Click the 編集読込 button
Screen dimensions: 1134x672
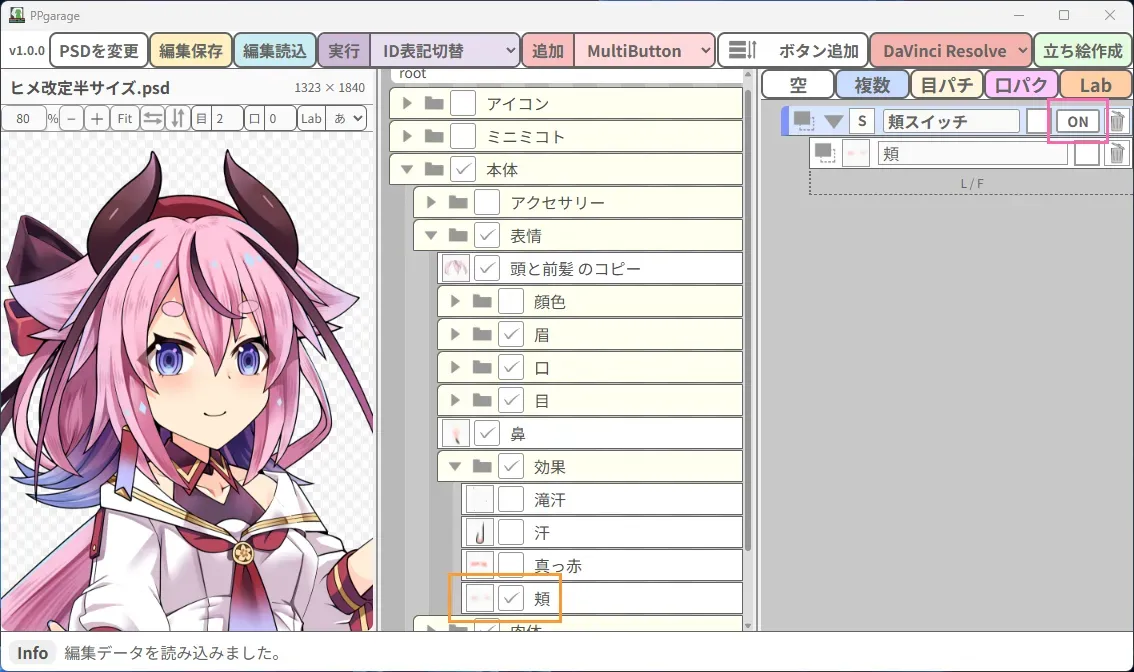(x=275, y=51)
